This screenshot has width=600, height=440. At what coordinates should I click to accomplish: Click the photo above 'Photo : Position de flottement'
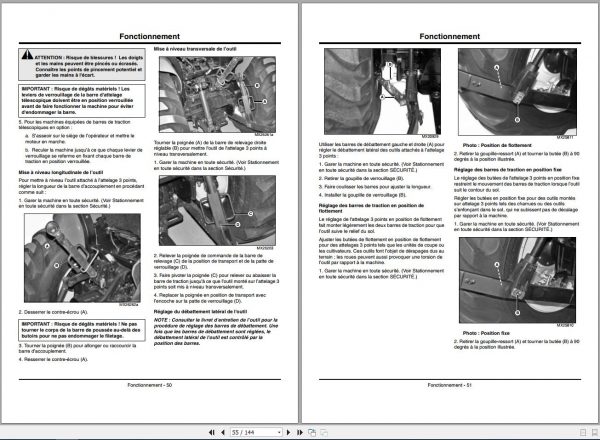pos(517,92)
